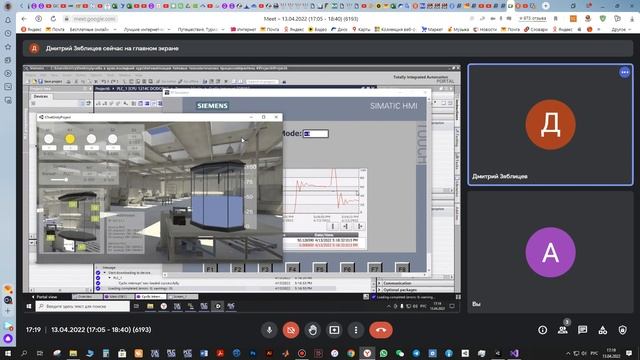Viewport: 640px width, 360px height.
Task: Expand the Бесплатные онлайн bookmark folder
Action: click(x=93, y=29)
